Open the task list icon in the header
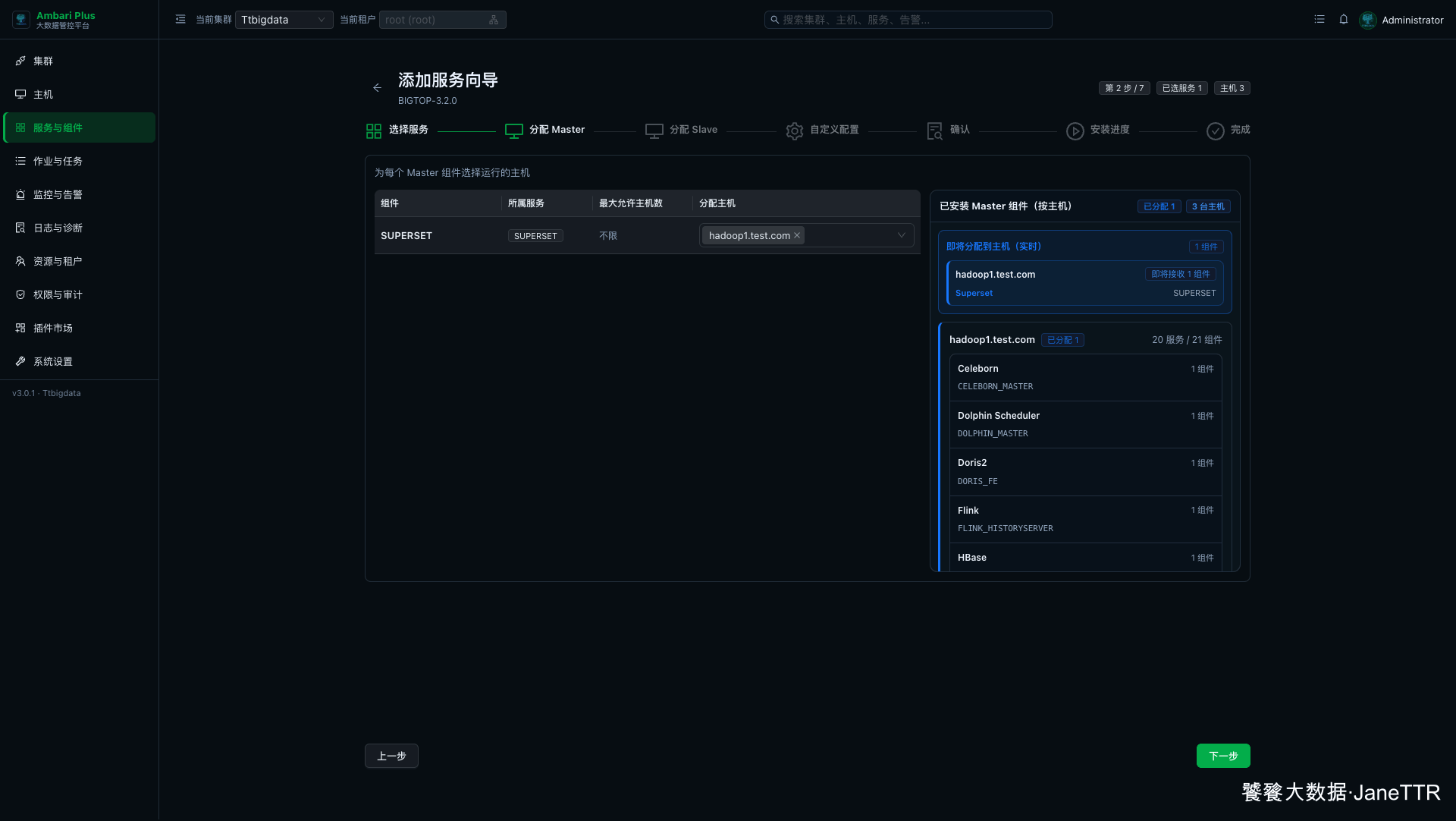 coord(1319,20)
